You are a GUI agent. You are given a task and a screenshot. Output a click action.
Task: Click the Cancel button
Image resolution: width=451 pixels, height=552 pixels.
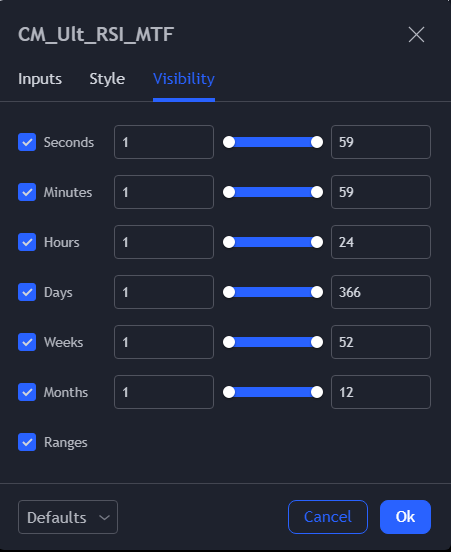click(328, 517)
